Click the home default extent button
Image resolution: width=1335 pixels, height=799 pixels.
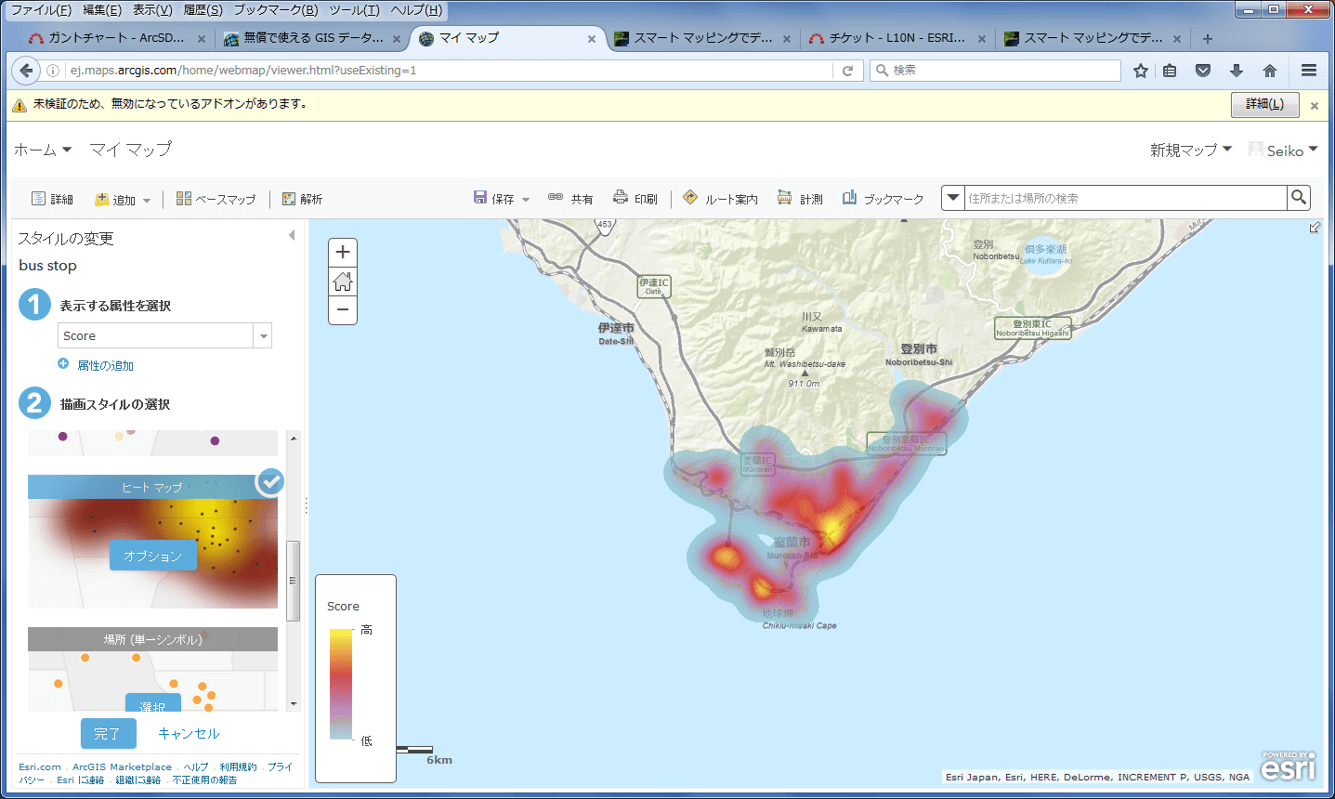[x=342, y=282]
